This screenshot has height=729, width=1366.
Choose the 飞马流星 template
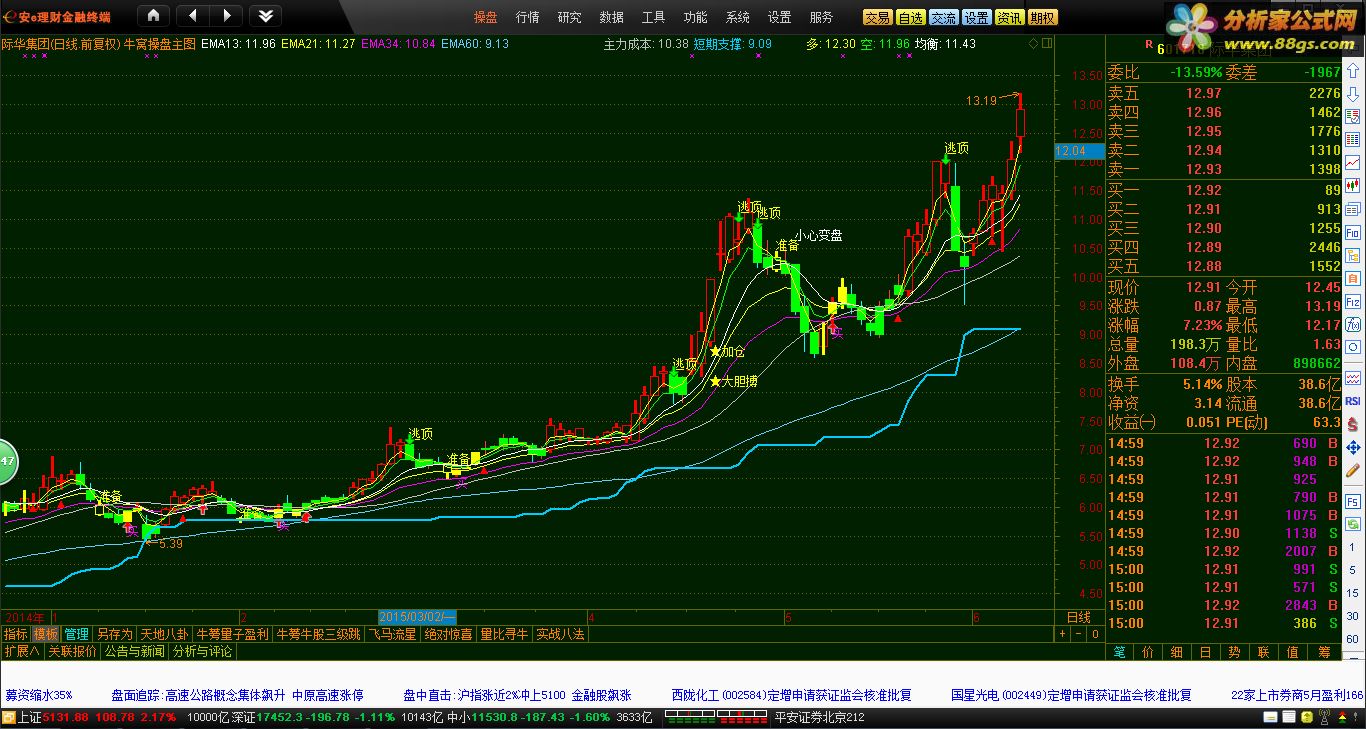392,634
